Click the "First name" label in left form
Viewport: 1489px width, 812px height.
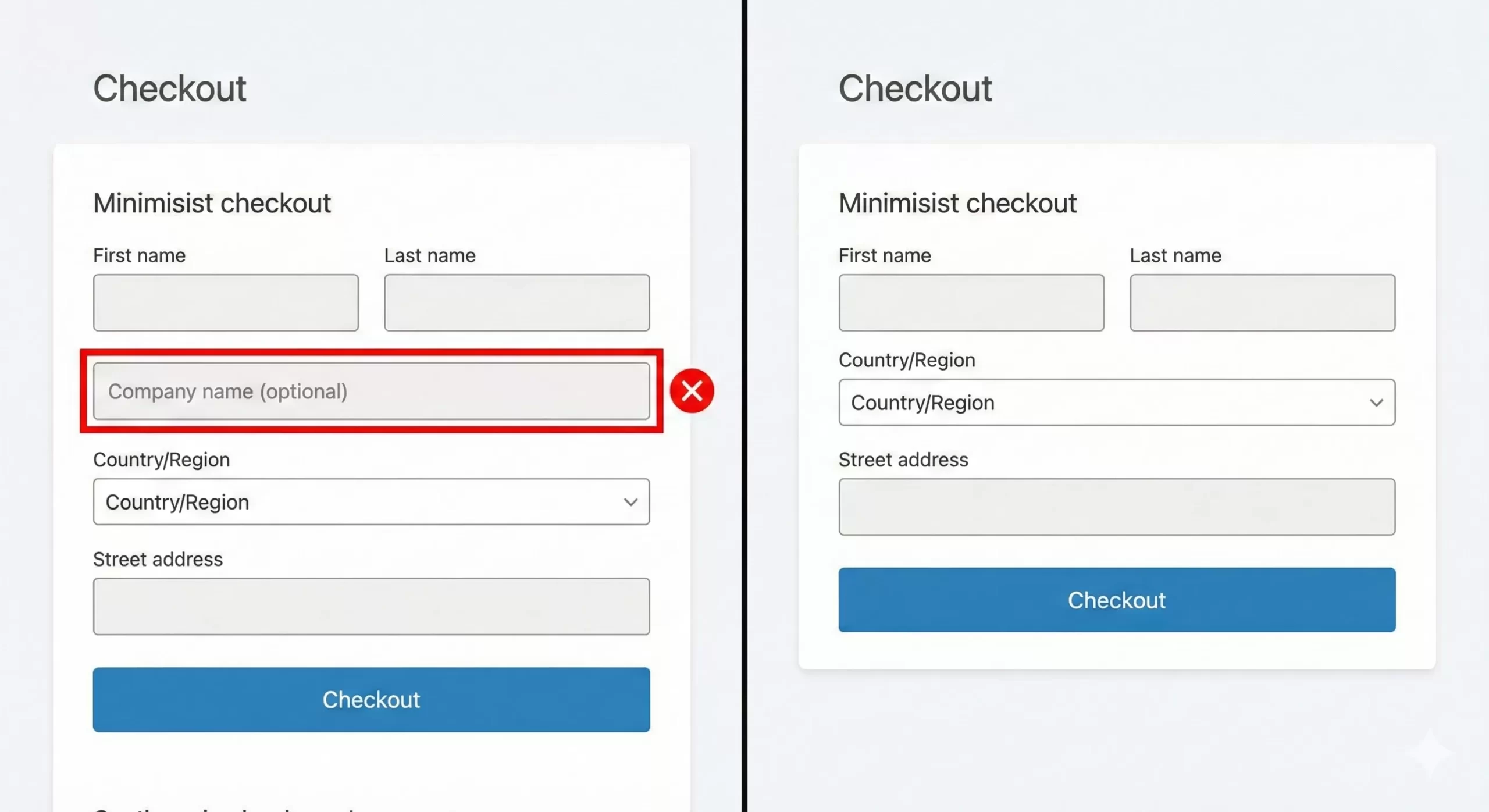[x=139, y=255]
